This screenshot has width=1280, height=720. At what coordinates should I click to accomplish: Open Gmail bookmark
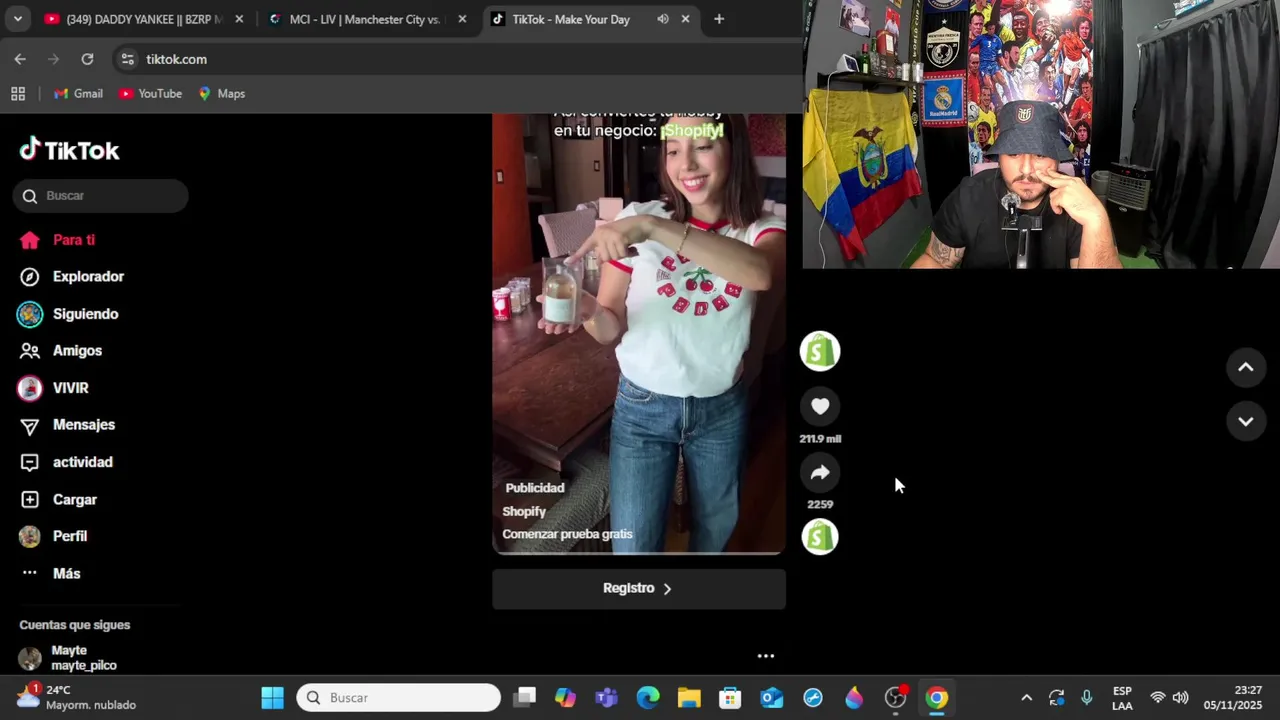point(78,94)
